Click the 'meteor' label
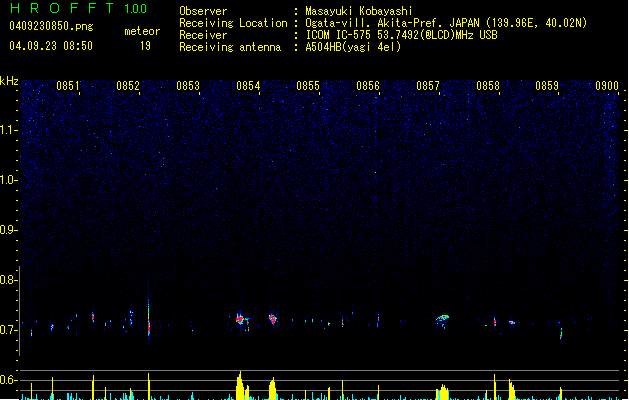629x400 pixels. [x=142, y=31]
